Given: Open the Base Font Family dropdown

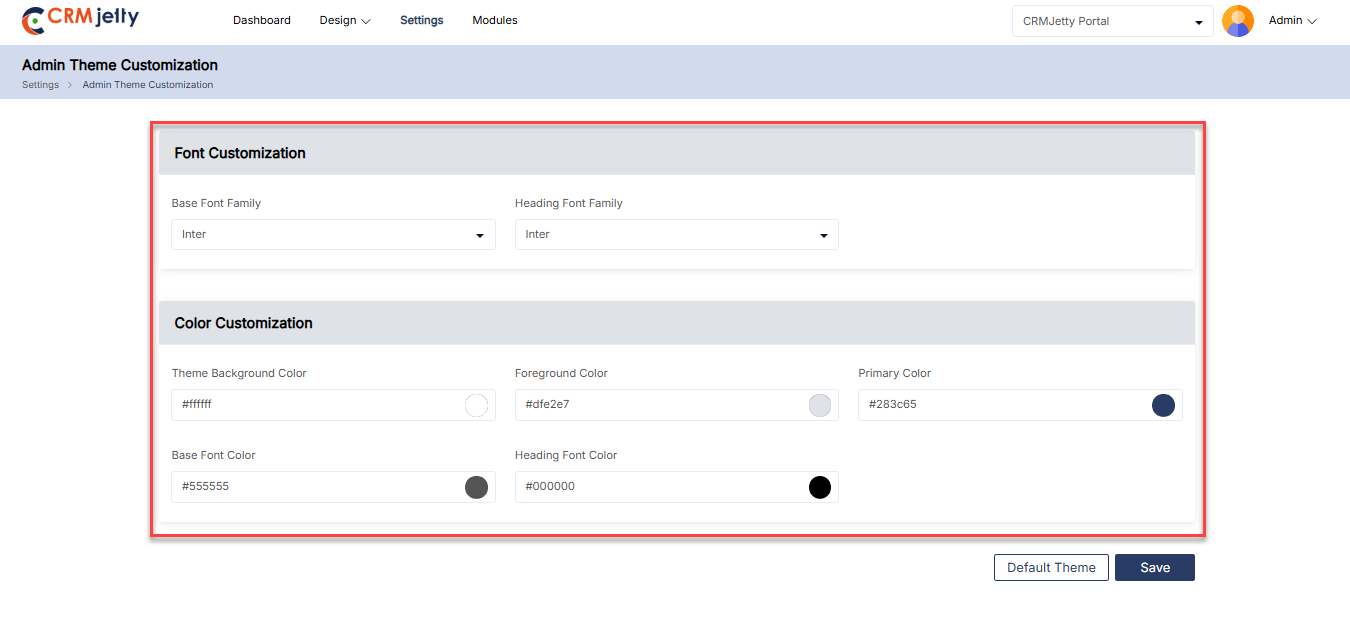Looking at the screenshot, I should pos(333,235).
